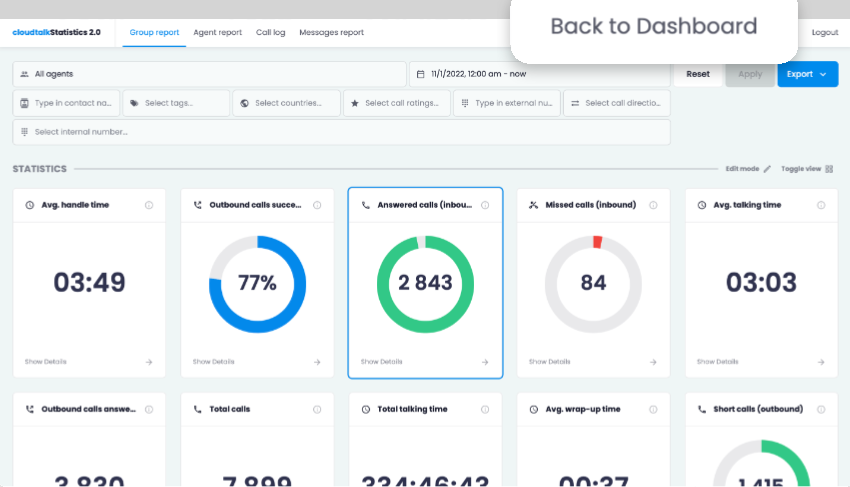The height and width of the screenshot is (487, 850).
Task: Show Details for Answered calls inbound
Action: (382, 362)
